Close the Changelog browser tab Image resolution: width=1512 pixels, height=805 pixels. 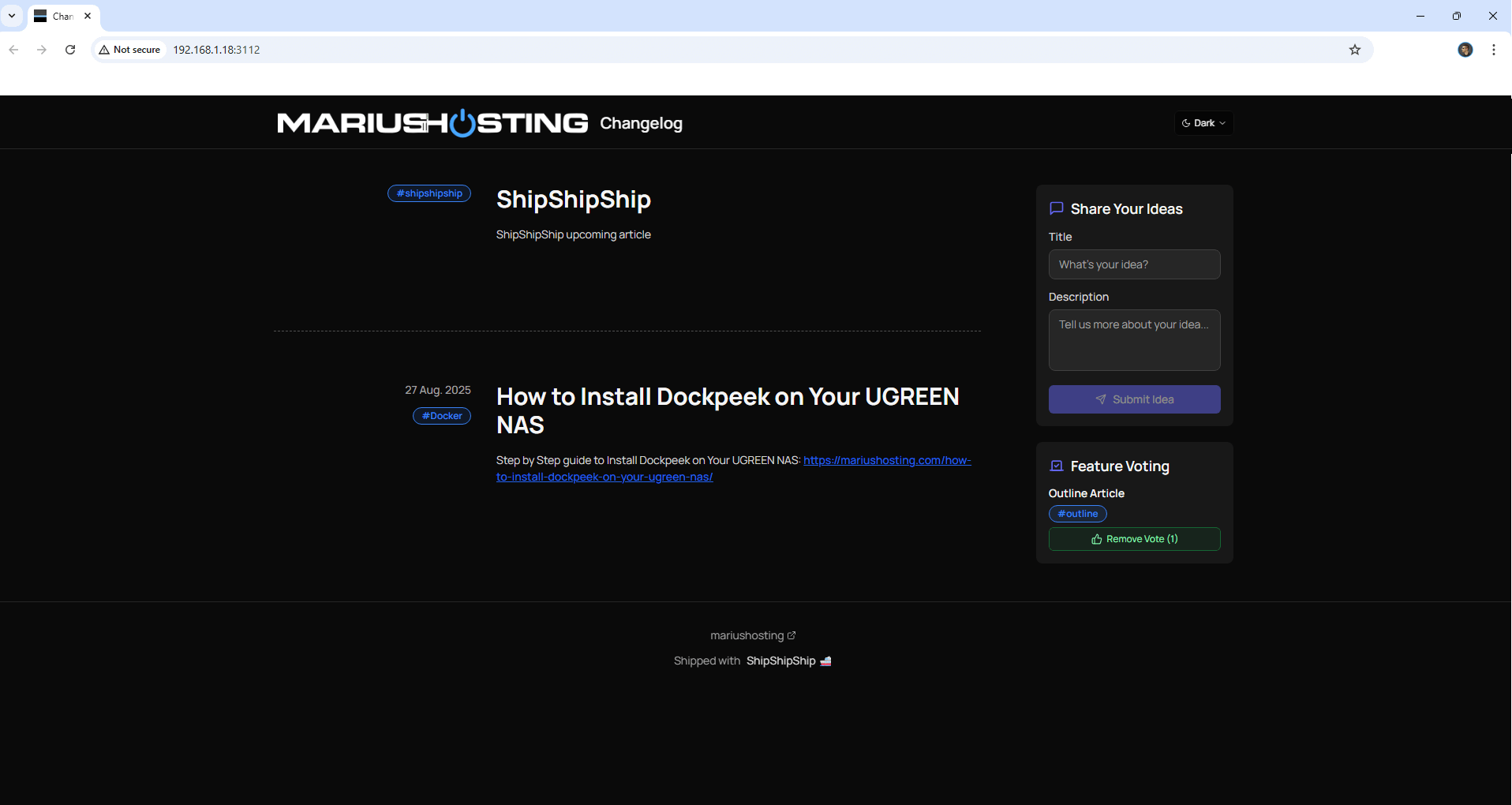(88, 16)
